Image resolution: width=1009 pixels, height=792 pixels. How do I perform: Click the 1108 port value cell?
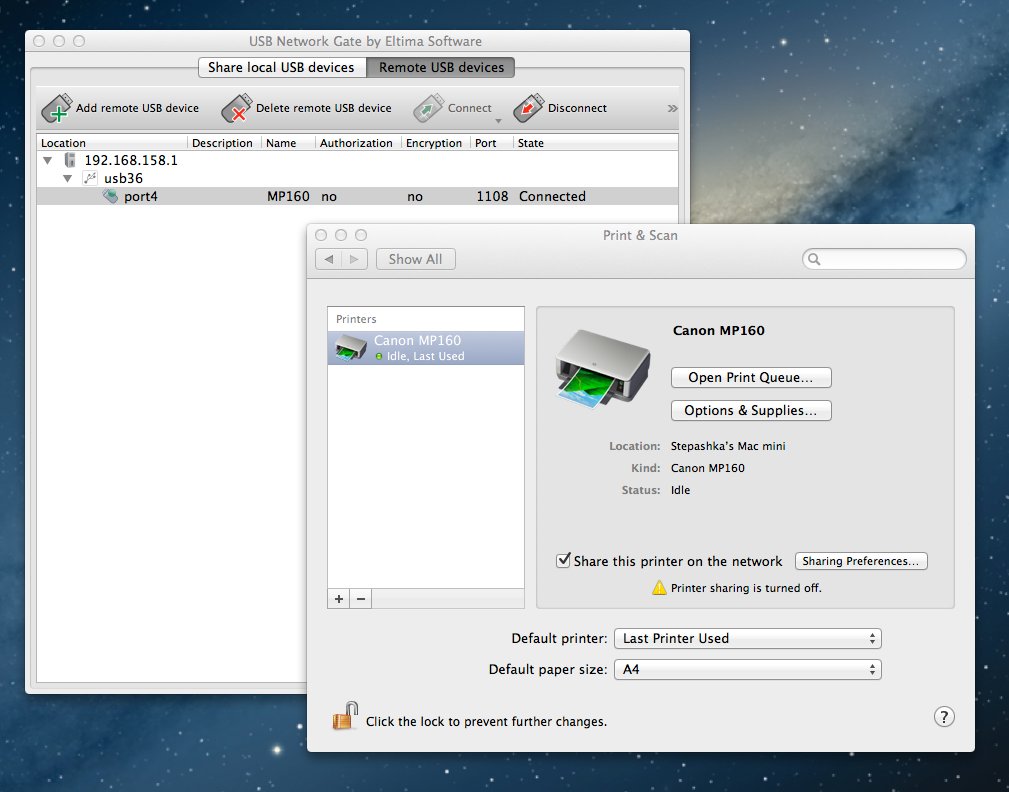[492, 196]
